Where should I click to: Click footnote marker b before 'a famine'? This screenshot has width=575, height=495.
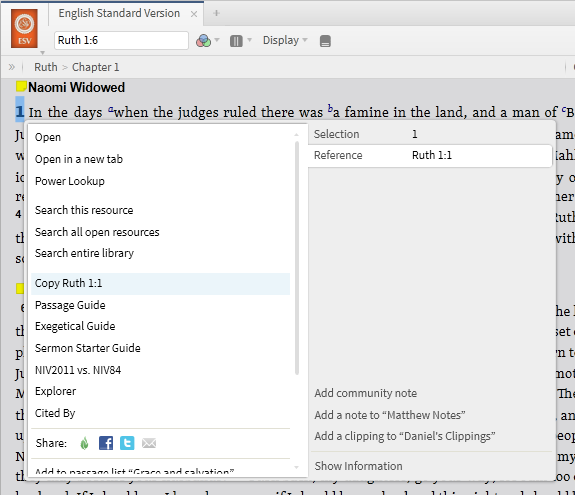pos(330,109)
